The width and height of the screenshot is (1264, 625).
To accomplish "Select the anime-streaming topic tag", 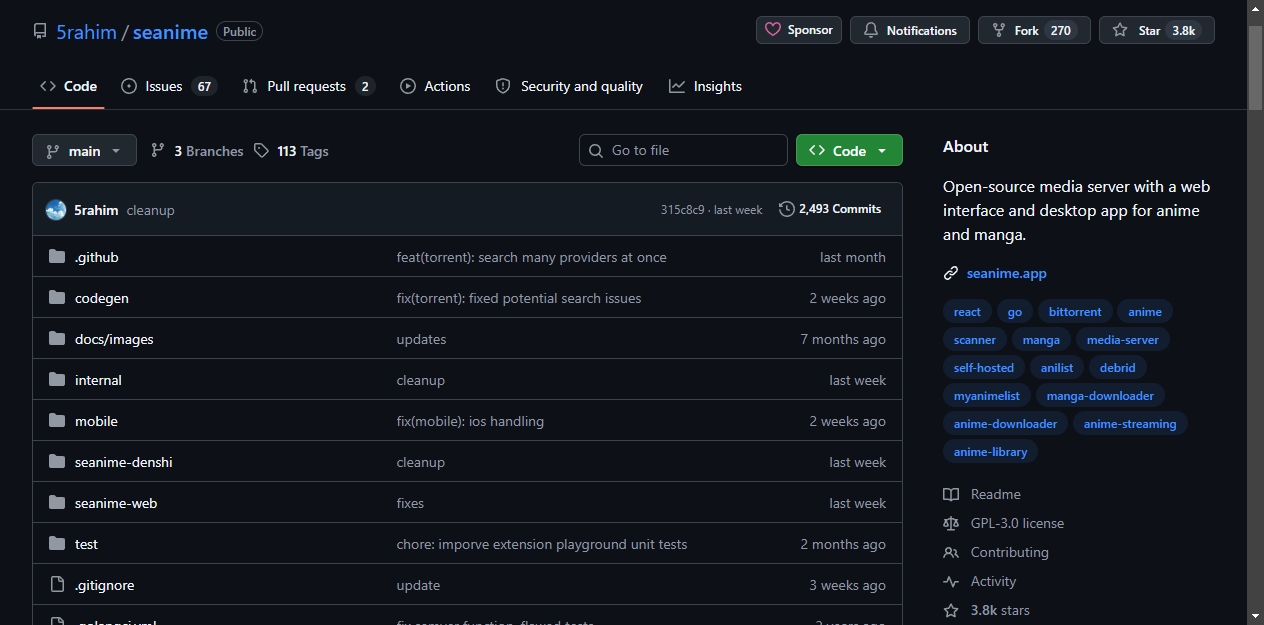I will pyautogui.click(x=1130, y=424).
